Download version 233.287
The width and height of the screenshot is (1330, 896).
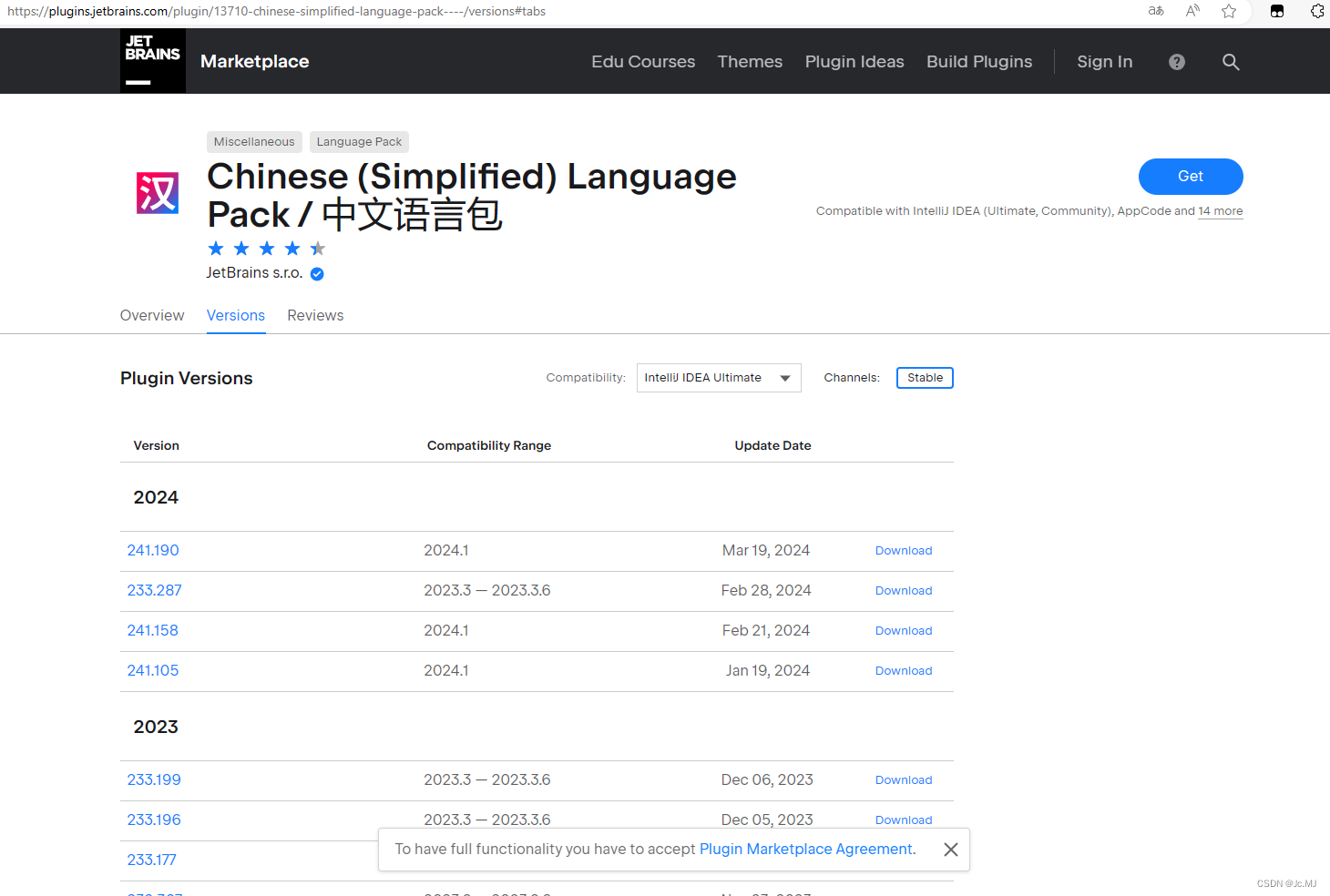click(x=904, y=591)
